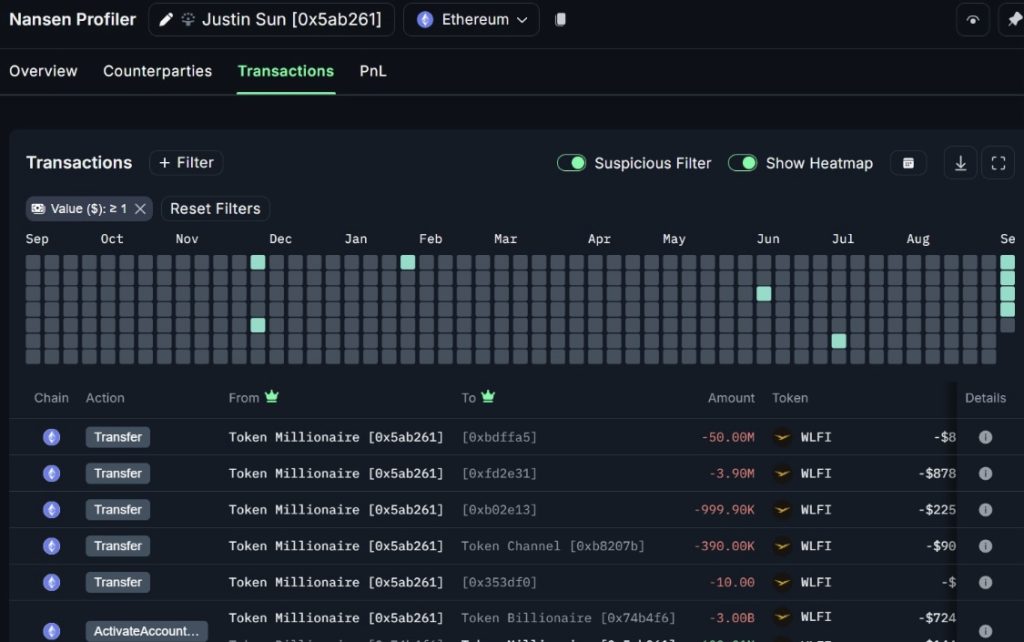Add a new filter with Filter button

coord(186,163)
